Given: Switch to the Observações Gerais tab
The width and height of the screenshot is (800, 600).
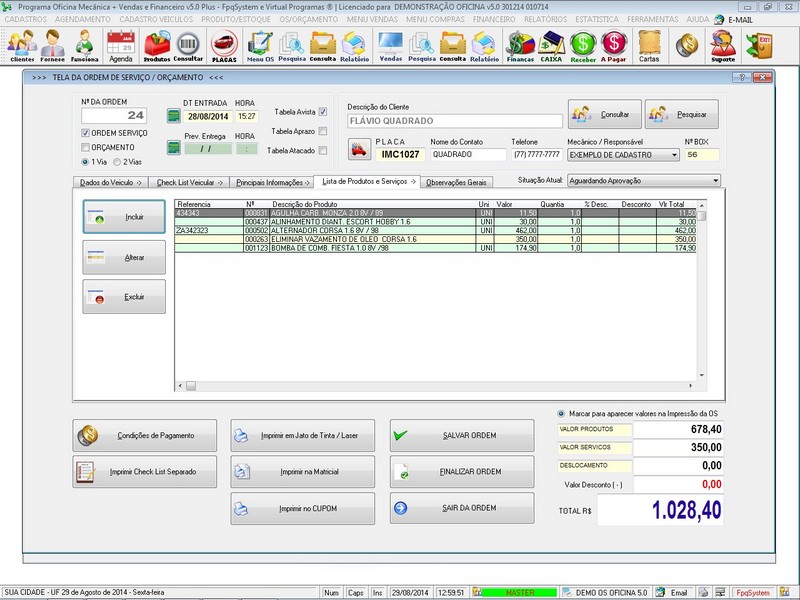Looking at the screenshot, I should pos(456,182).
